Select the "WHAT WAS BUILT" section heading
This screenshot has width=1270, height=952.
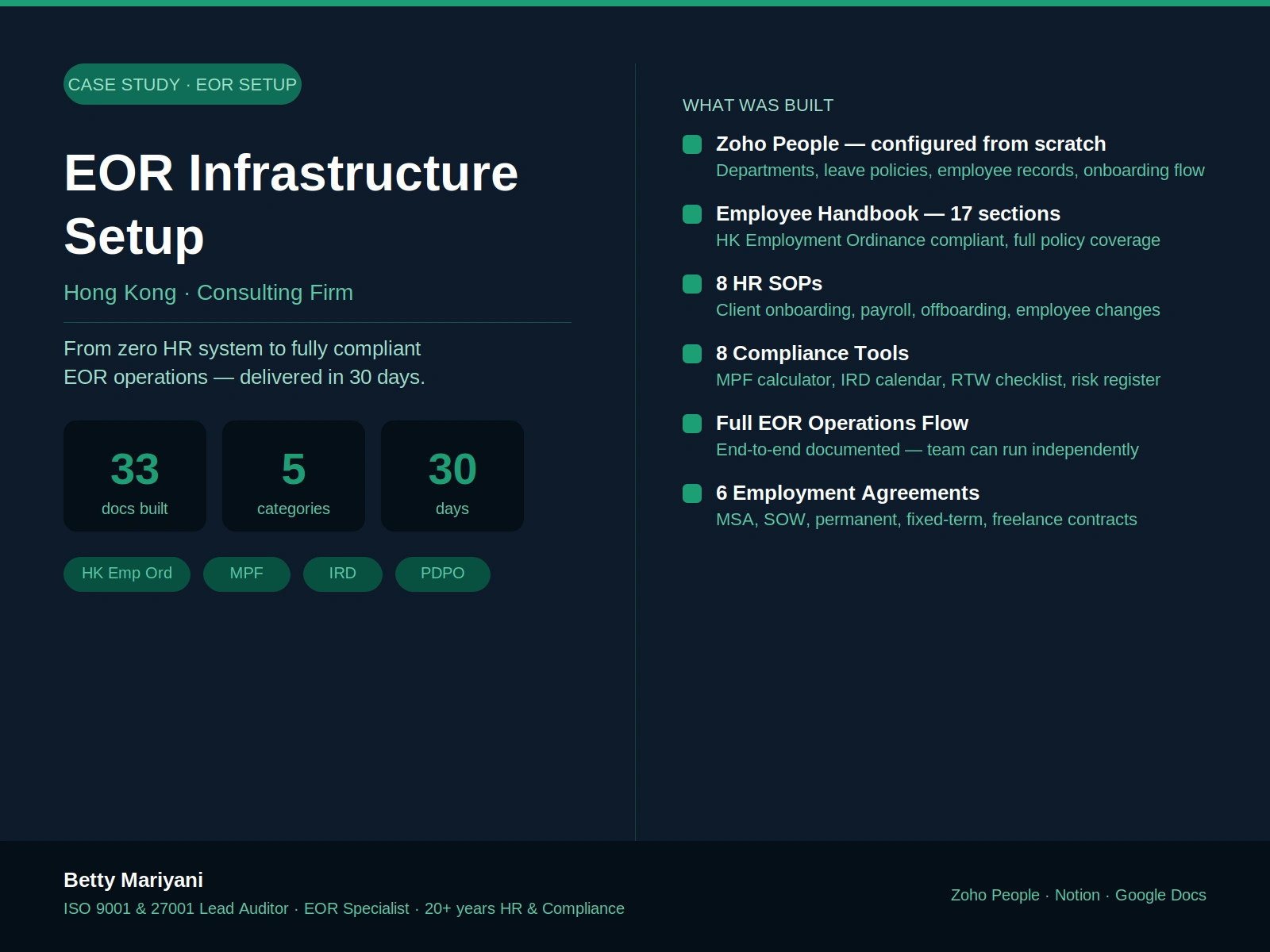click(x=758, y=106)
